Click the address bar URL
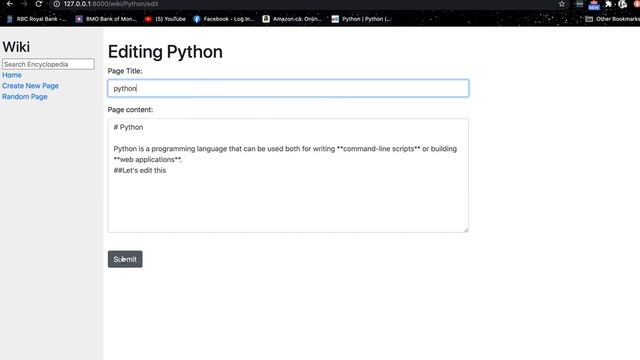This screenshot has height=360, width=640. coord(111,4)
